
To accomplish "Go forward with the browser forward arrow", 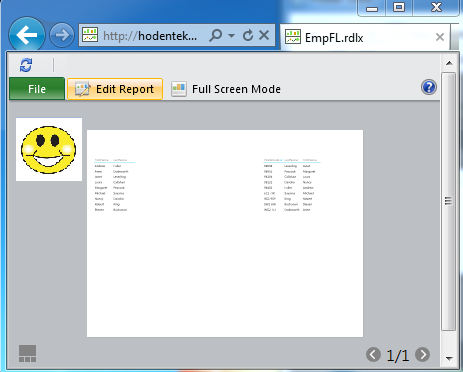I will 62,35.
